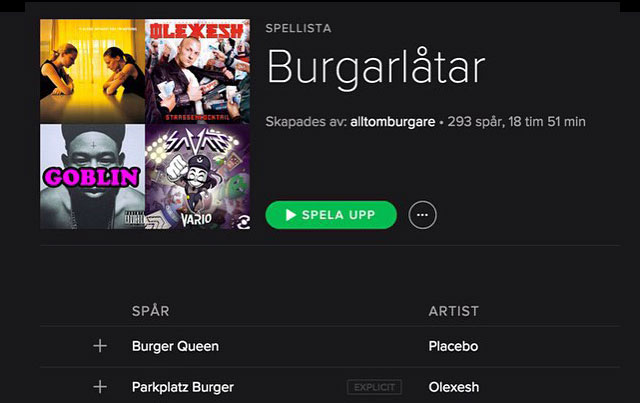Screen dimensions: 640x403
Task: Add Burger Queen track with plus icon
Action: (x=100, y=346)
